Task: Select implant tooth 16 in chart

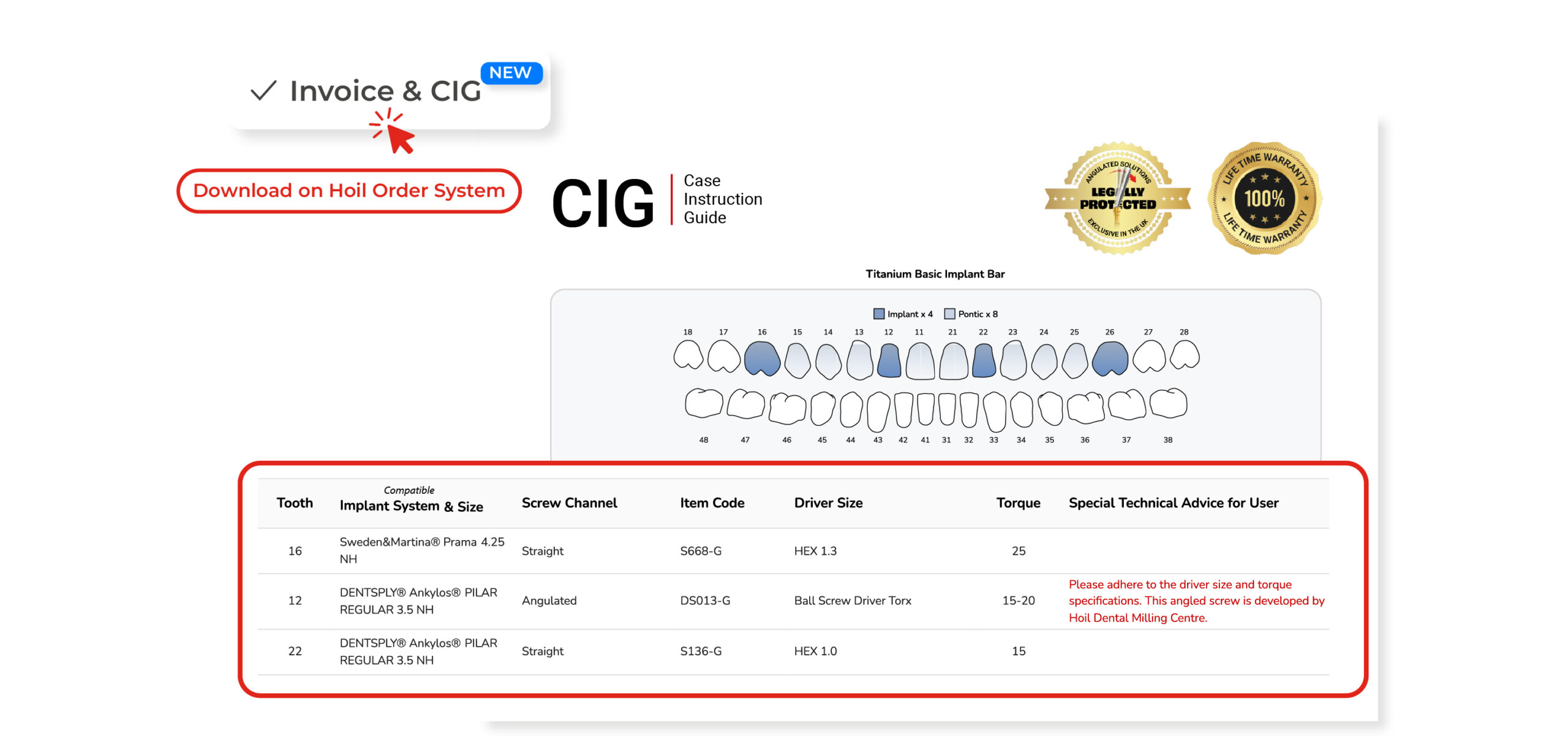Action: click(762, 359)
